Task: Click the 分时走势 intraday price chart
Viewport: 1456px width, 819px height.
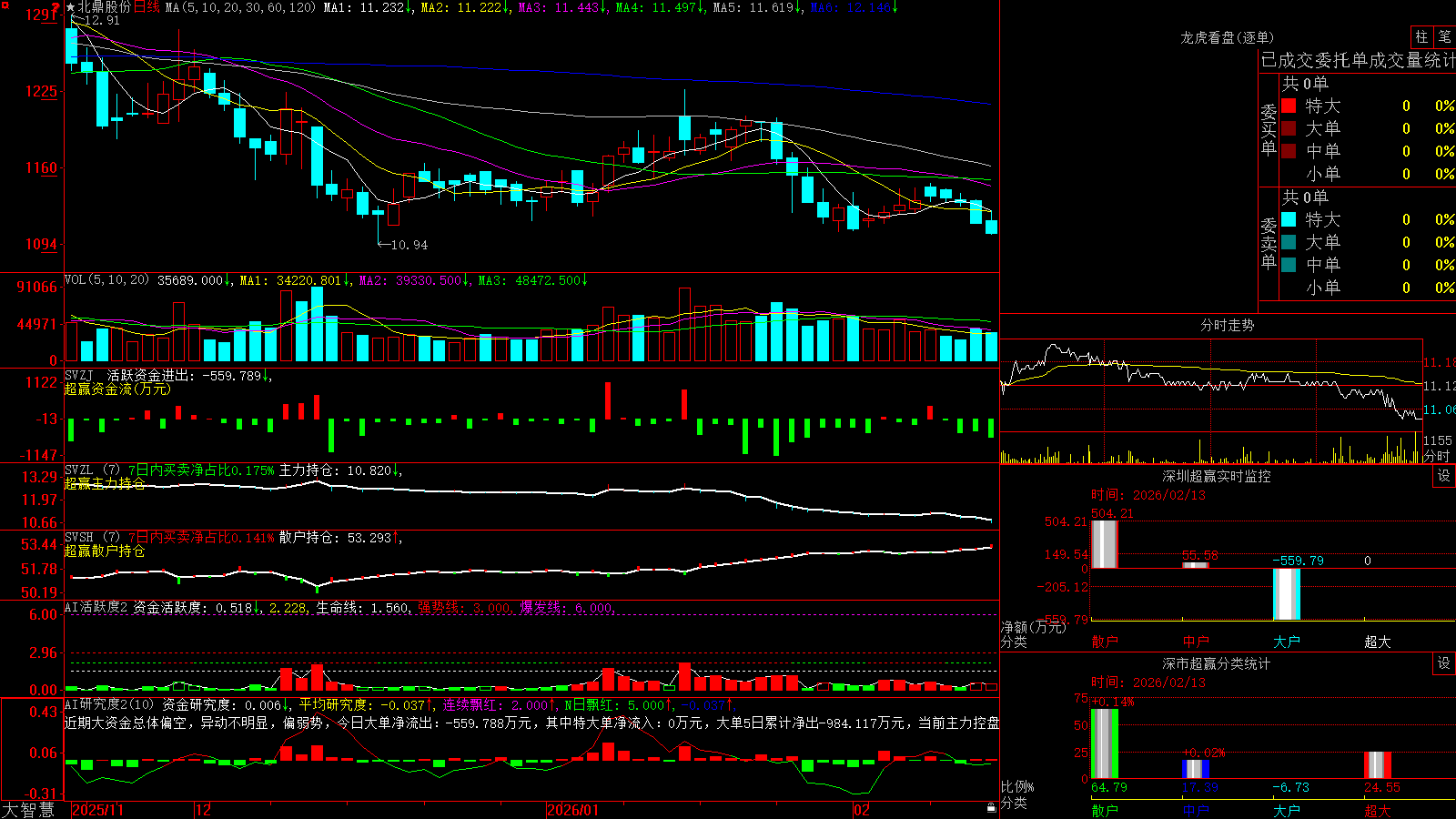Action: [1211, 385]
